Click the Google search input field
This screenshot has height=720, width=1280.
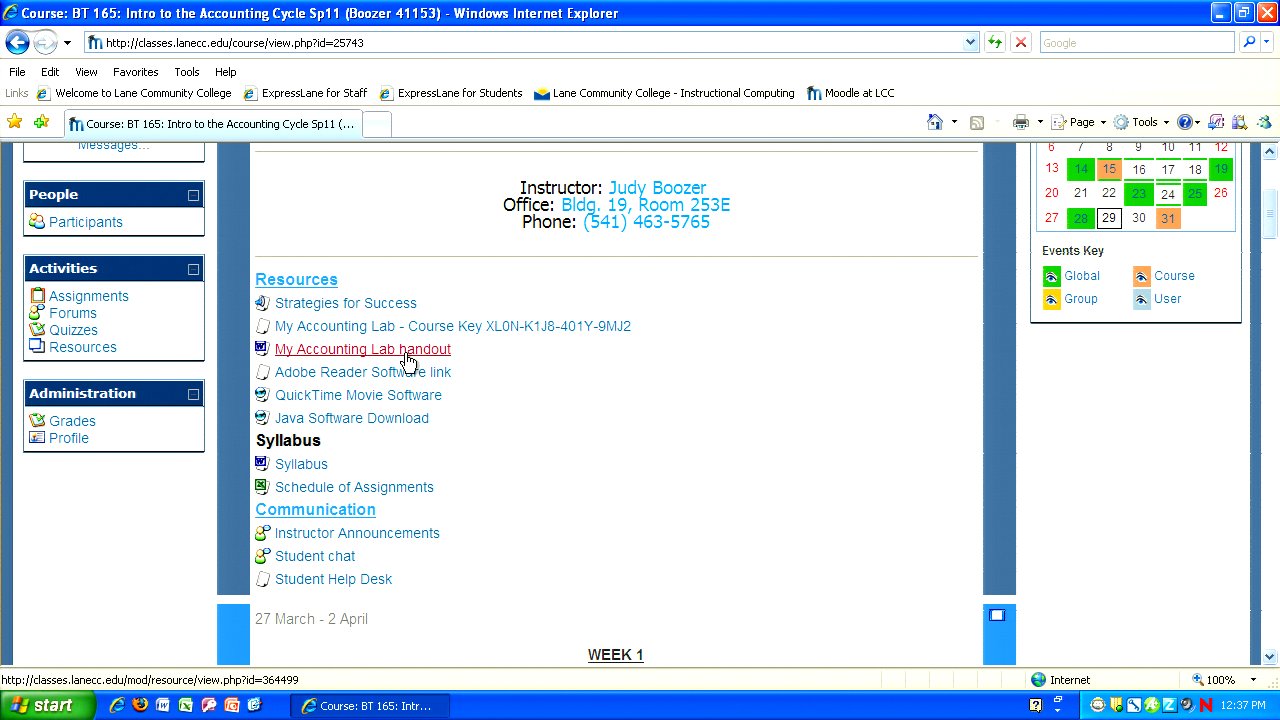coord(1136,42)
